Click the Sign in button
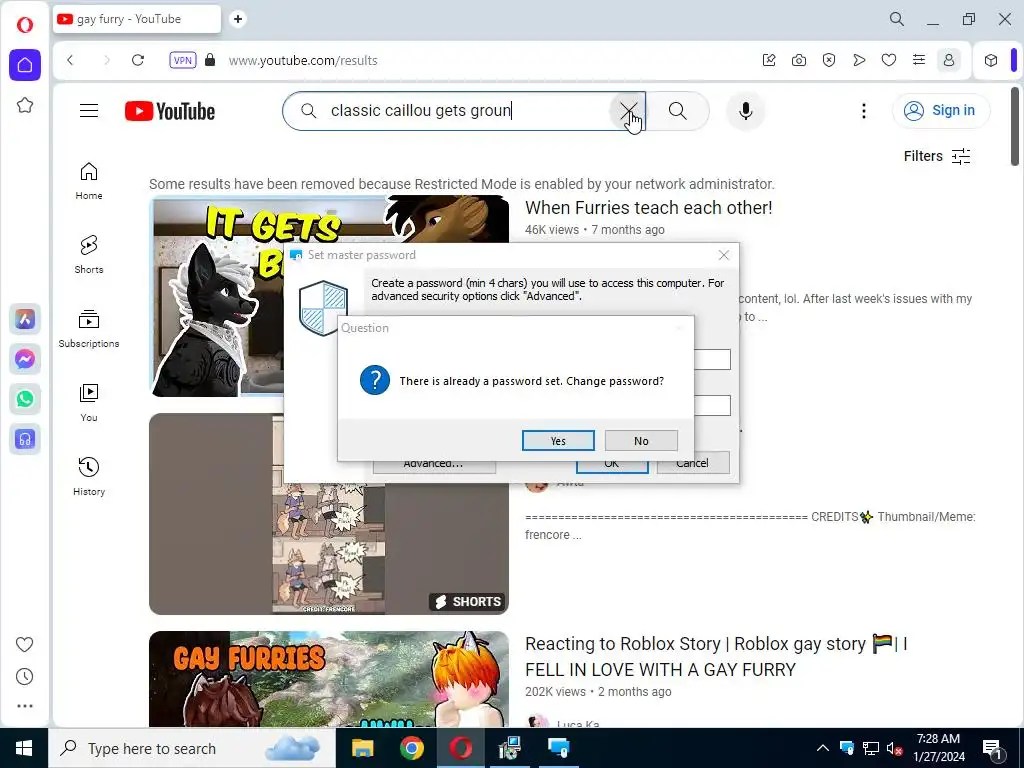 click(x=941, y=110)
